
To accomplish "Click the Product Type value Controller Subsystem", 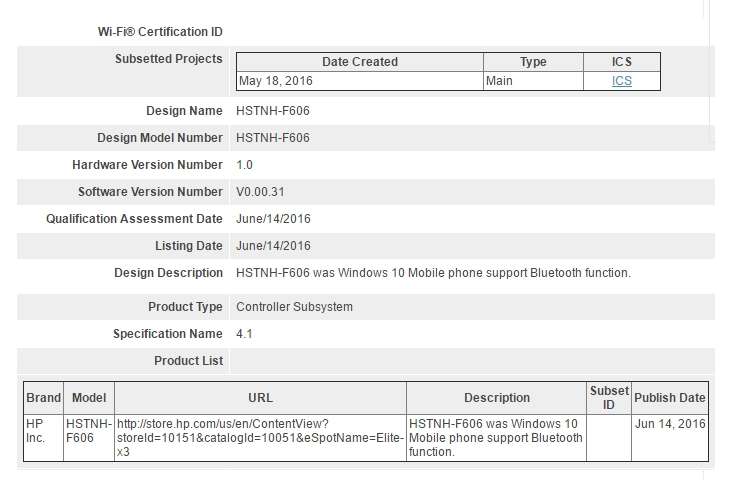I will click(294, 307).
